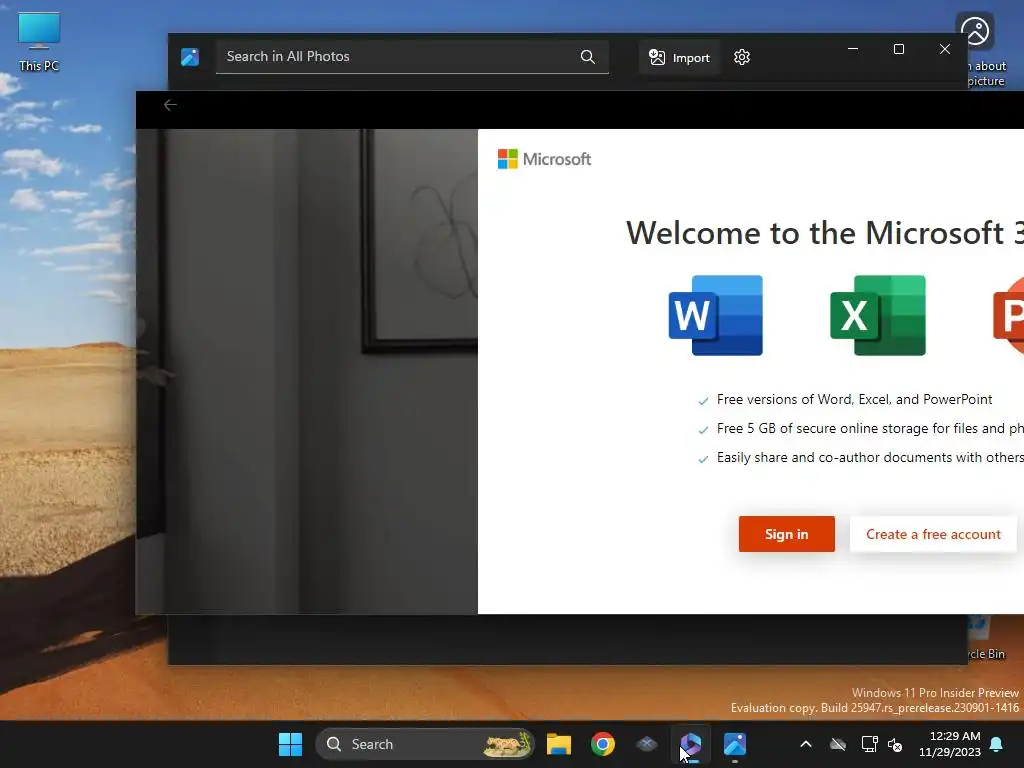Image resolution: width=1024 pixels, height=768 pixels.
Task: Click the muted volume tray icon
Action: 895,744
